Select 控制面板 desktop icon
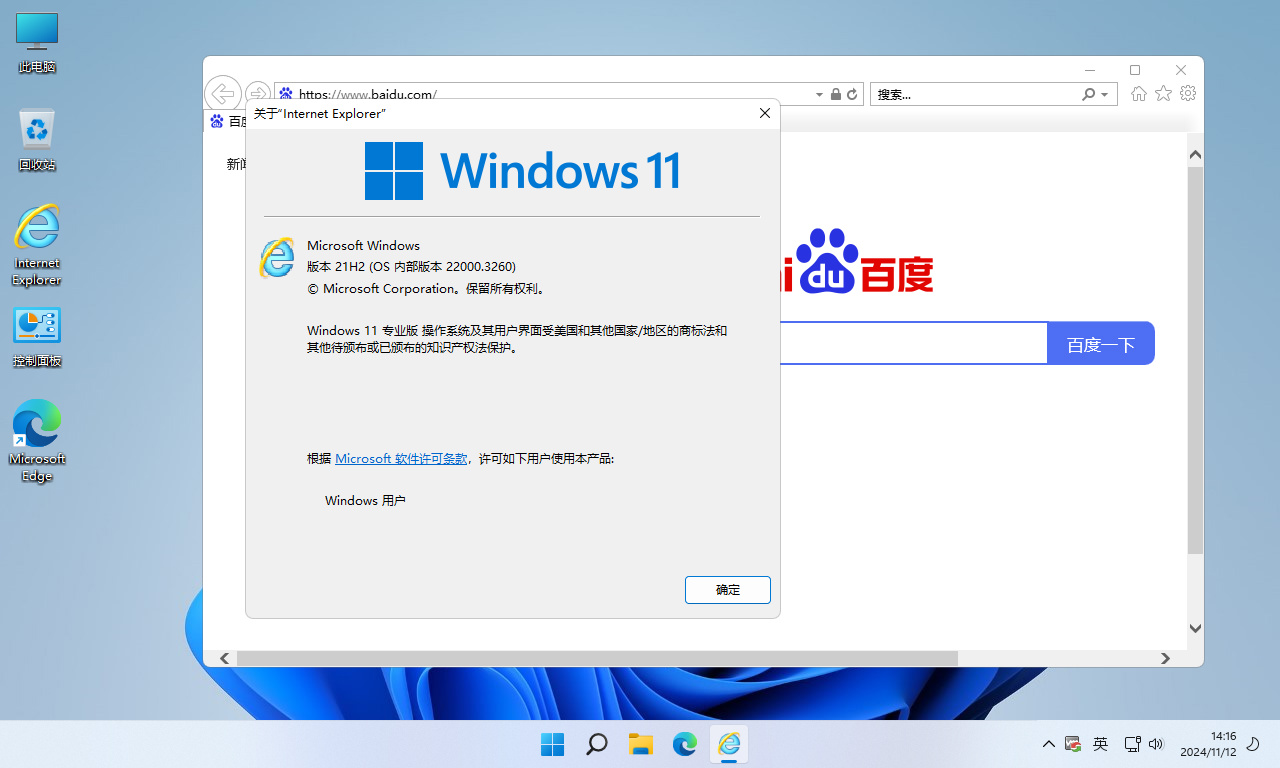This screenshot has width=1280, height=768. coord(37,337)
